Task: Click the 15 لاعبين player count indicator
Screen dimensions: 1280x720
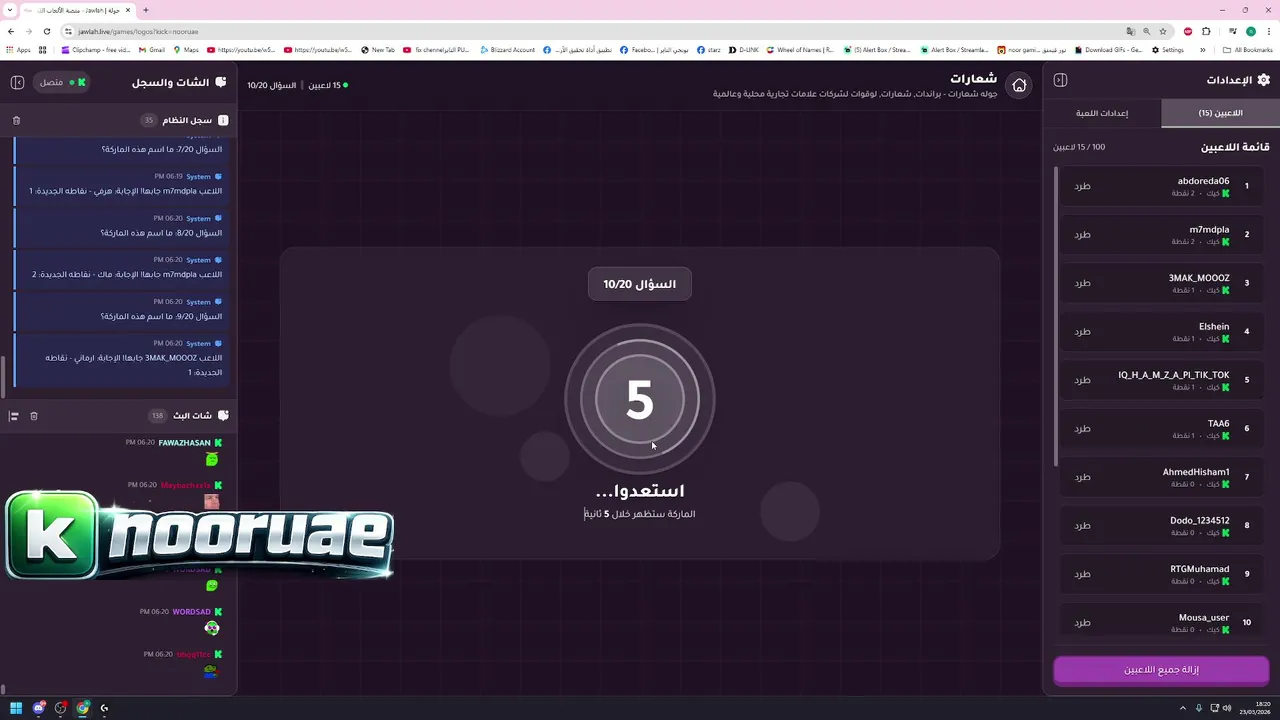Action: click(x=327, y=85)
